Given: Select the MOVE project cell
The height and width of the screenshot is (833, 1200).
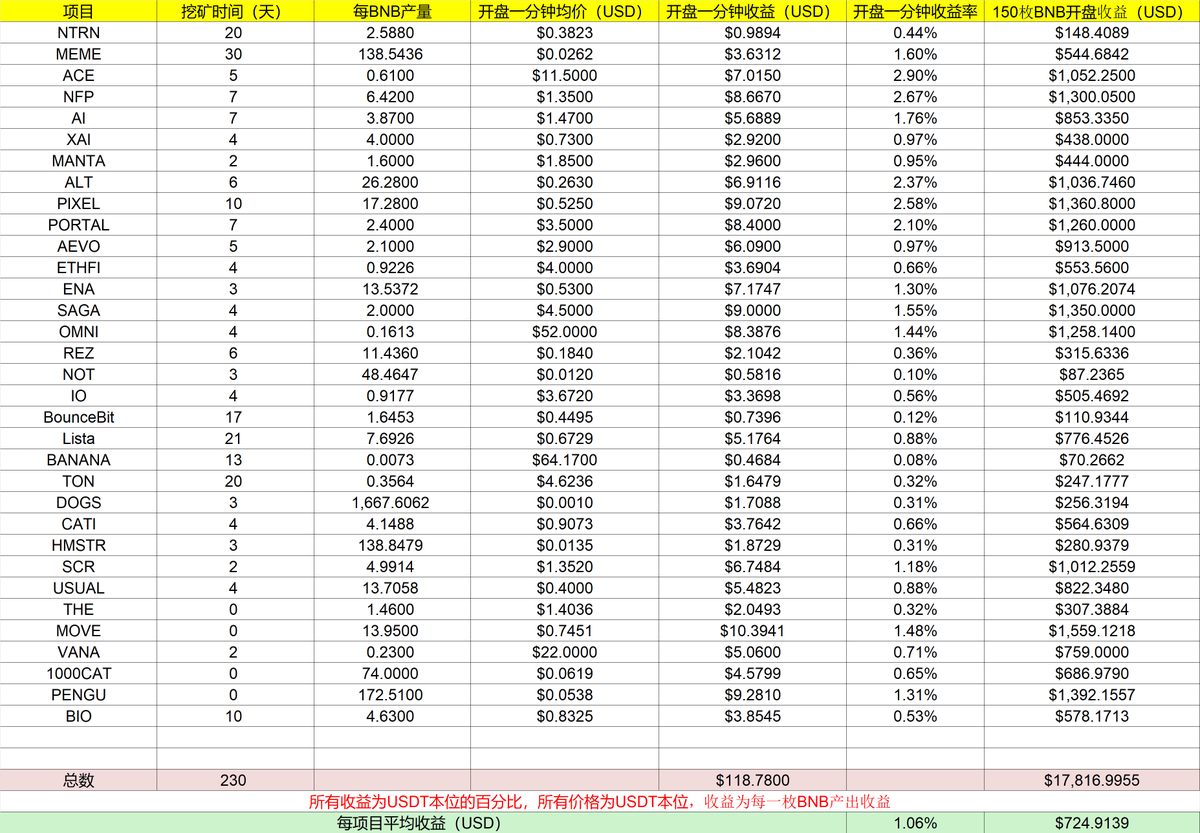Looking at the screenshot, I should pos(78,631).
